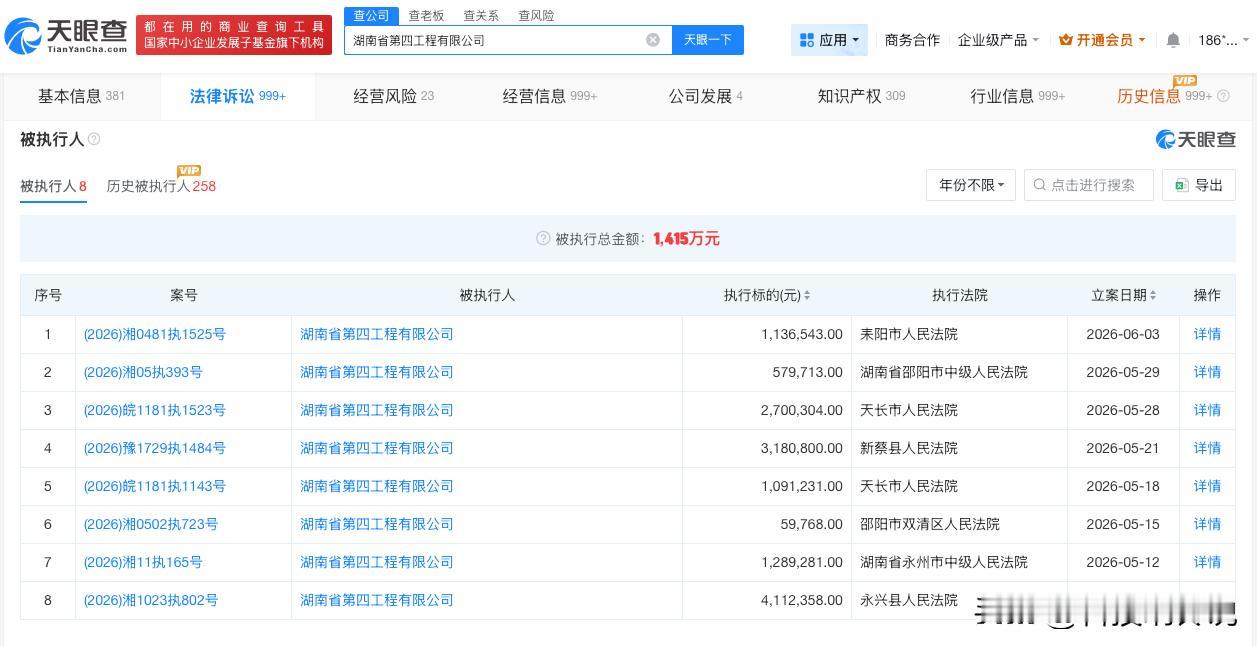Select the 查关系 search mode tab

click(x=481, y=15)
